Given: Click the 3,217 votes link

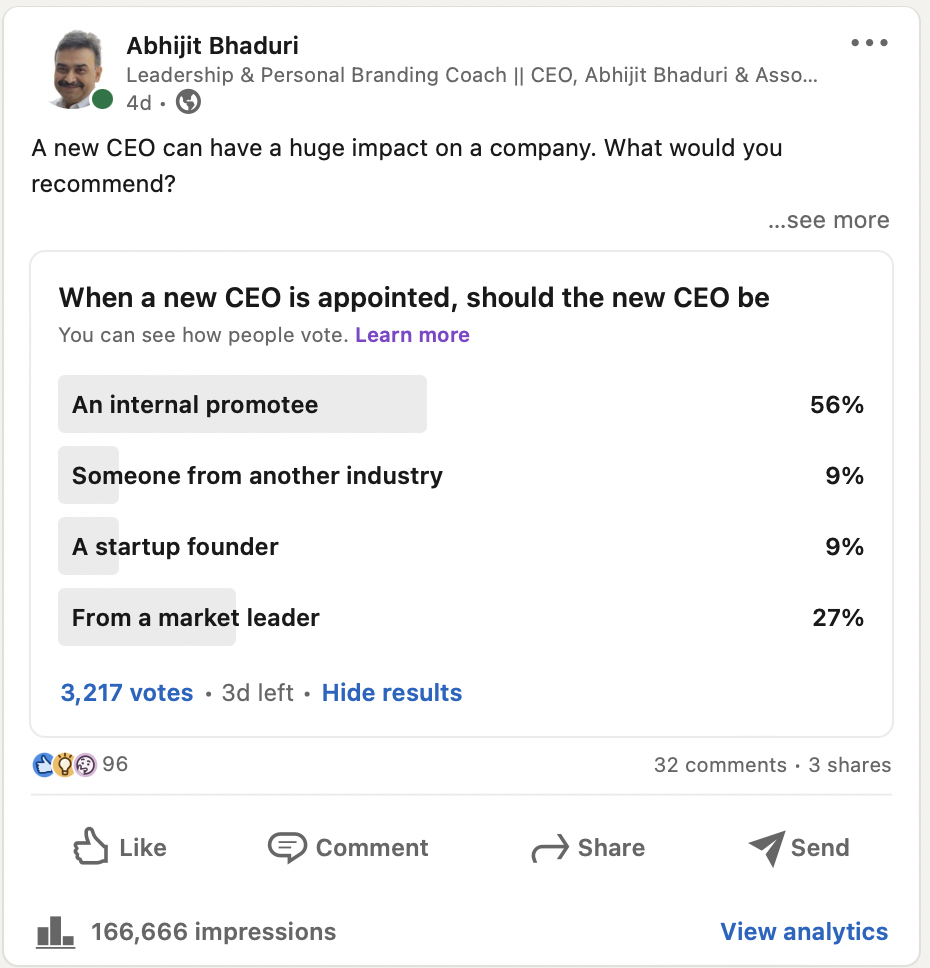Looking at the screenshot, I should [127, 693].
